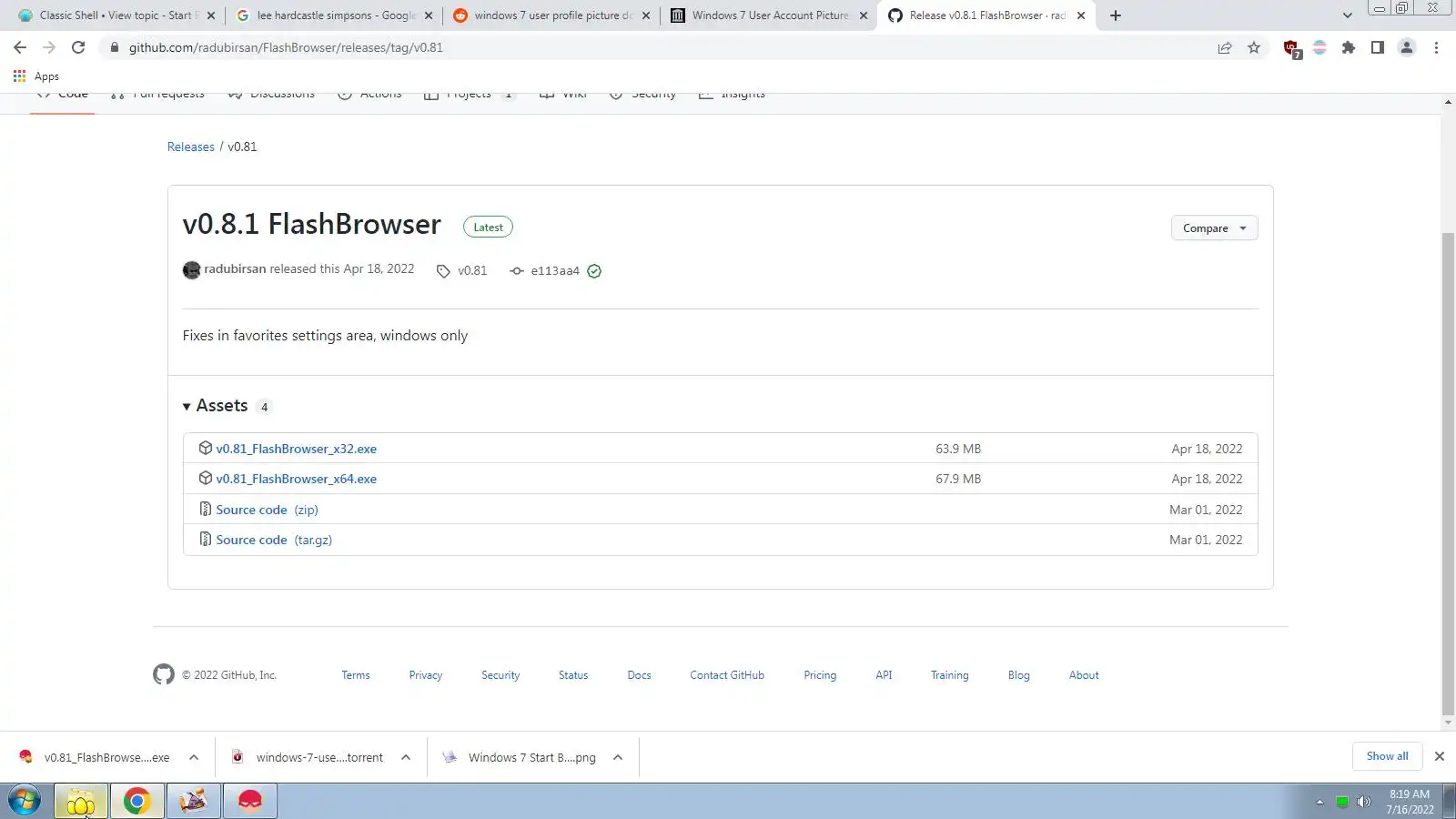Reload the page with the refresh icon
Screen dimensions: 1456x819
click(78, 47)
